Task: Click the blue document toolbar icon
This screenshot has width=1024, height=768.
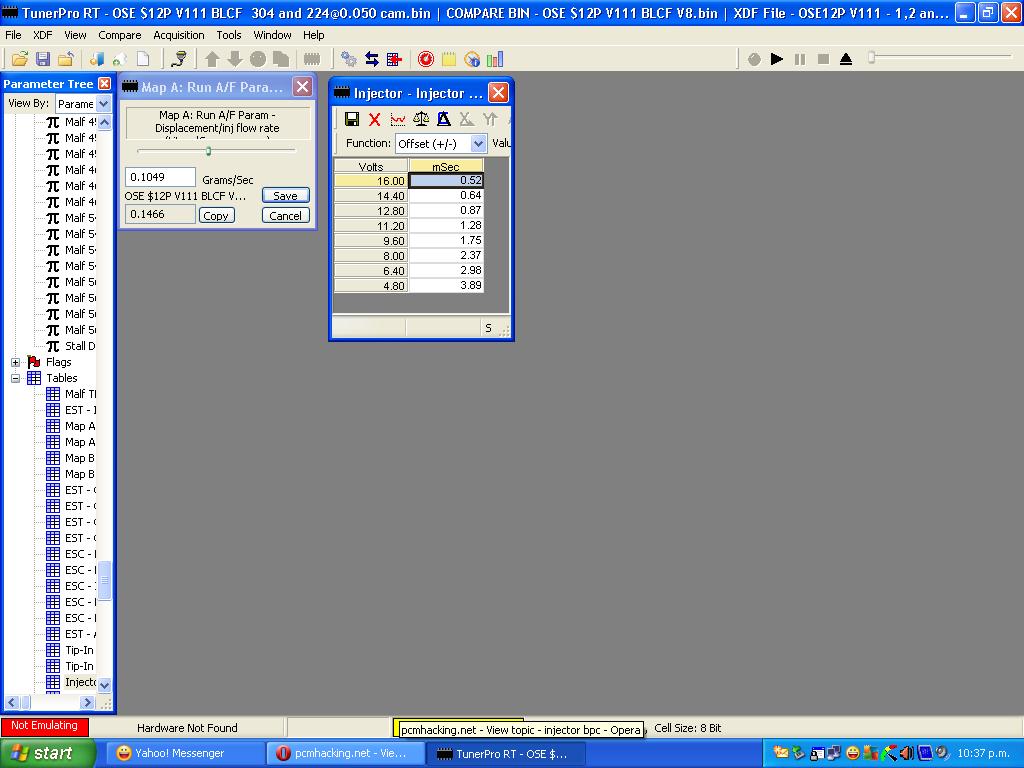Action: 97,59
